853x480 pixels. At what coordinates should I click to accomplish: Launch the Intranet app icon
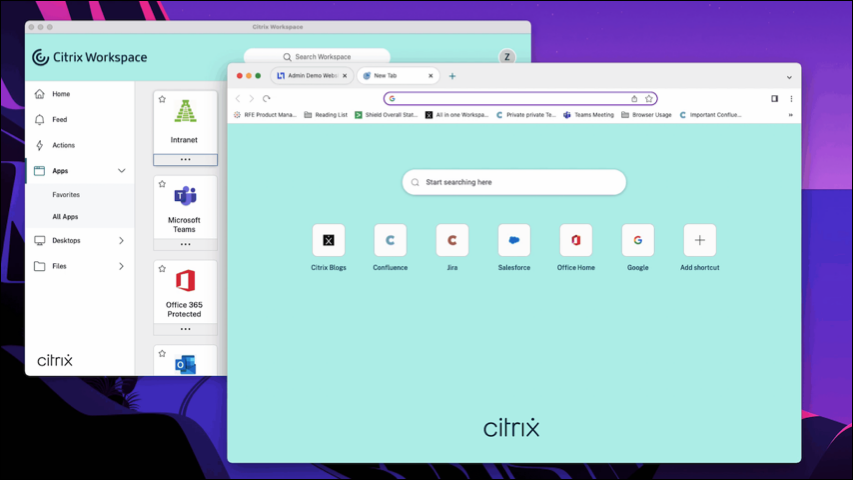tap(186, 112)
